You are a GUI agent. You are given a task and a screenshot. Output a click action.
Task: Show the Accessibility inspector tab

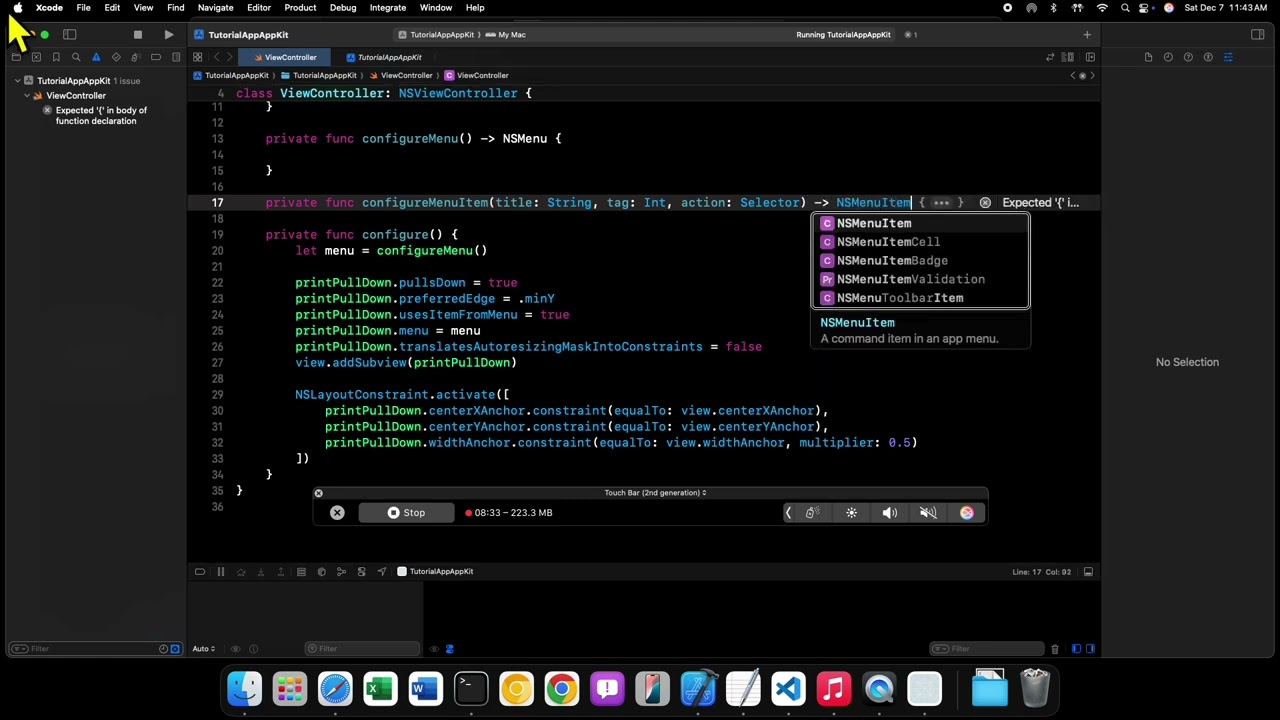1208,57
